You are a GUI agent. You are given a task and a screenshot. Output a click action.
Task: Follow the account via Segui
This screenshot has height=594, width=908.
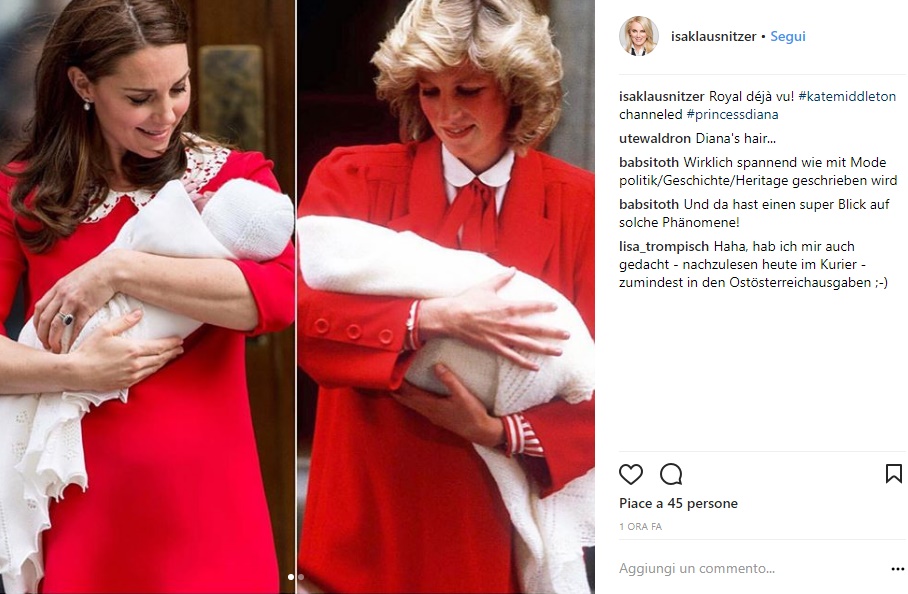pos(788,36)
